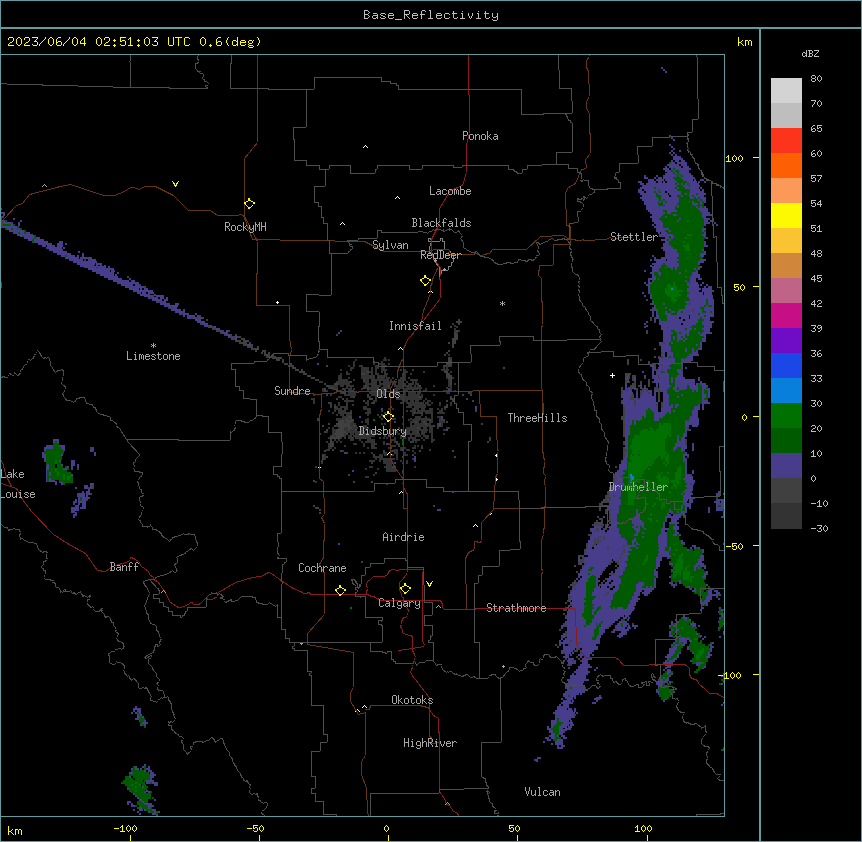Click the Cochrane town label
This screenshot has height=842, width=862.
322,568
